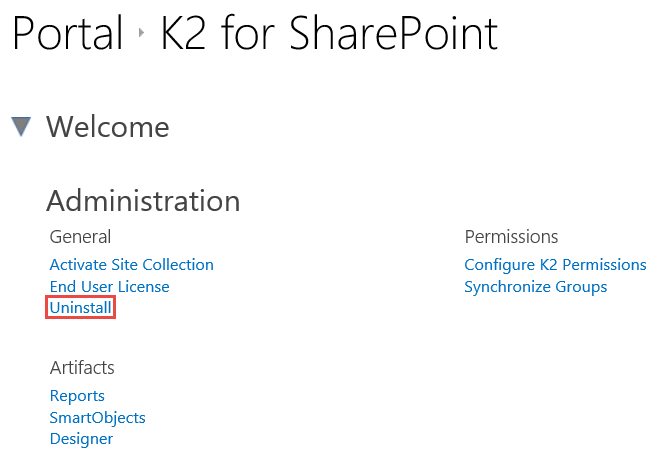Screen dimensions: 656x456
Task: Select the Administration heading
Action: point(143,200)
